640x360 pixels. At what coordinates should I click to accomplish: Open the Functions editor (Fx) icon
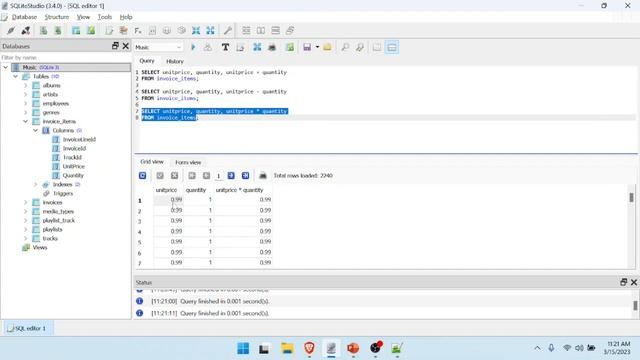point(138,31)
